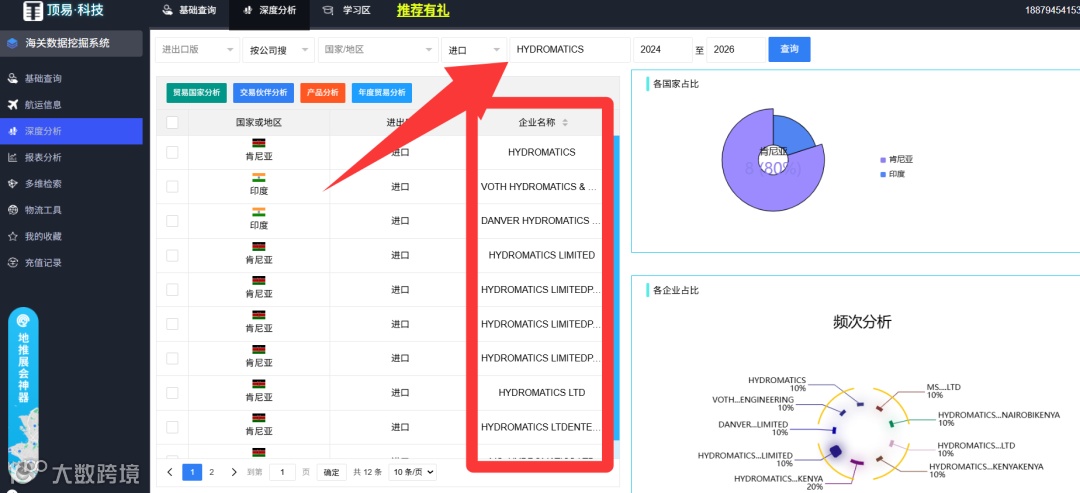Click the 产品分析 button
The width and height of the screenshot is (1080, 493).
tap(322, 92)
